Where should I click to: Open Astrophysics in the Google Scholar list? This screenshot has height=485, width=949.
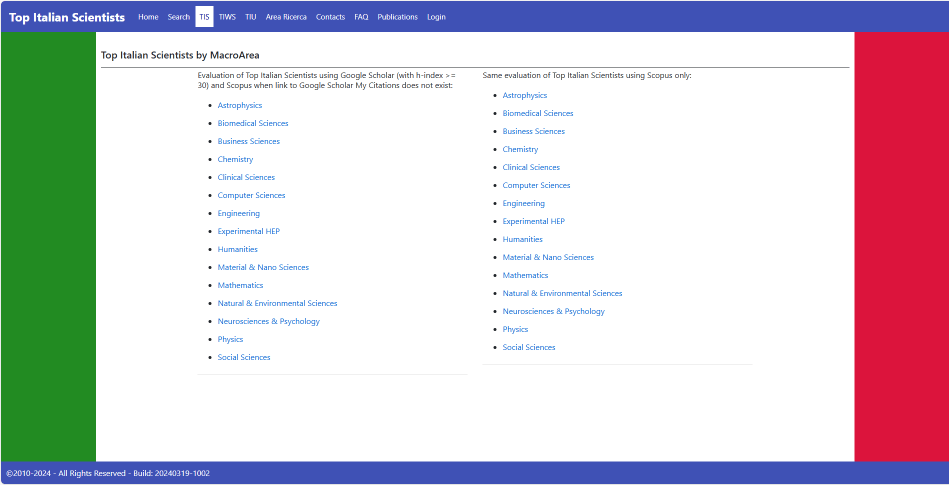point(240,105)
